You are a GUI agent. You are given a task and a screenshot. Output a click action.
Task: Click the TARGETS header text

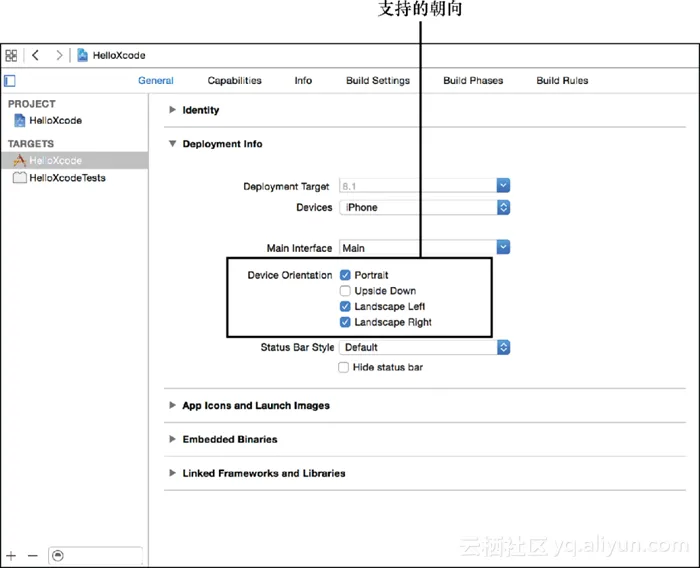point(31,143)
